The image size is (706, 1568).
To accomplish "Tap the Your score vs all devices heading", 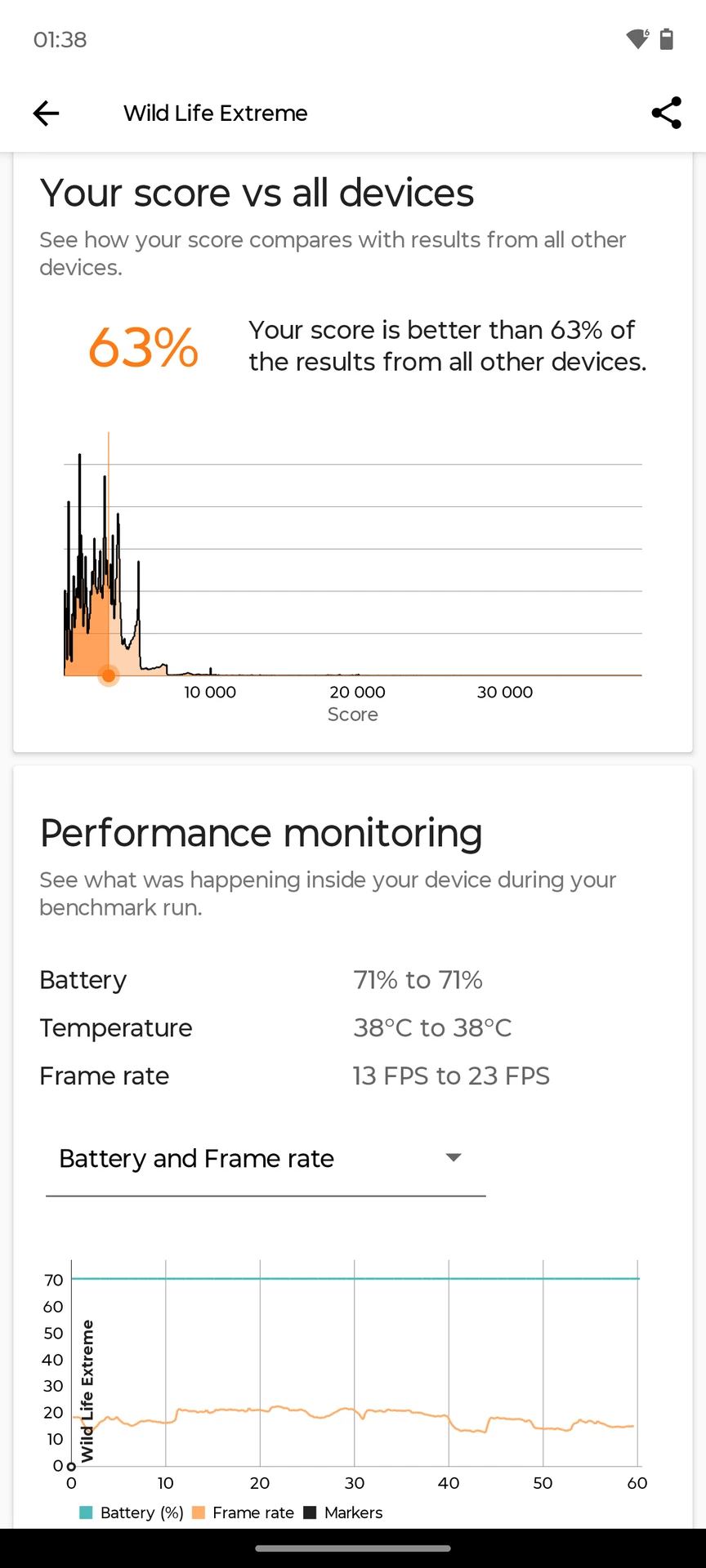I will pyautogui.click(x=257, y=194).
